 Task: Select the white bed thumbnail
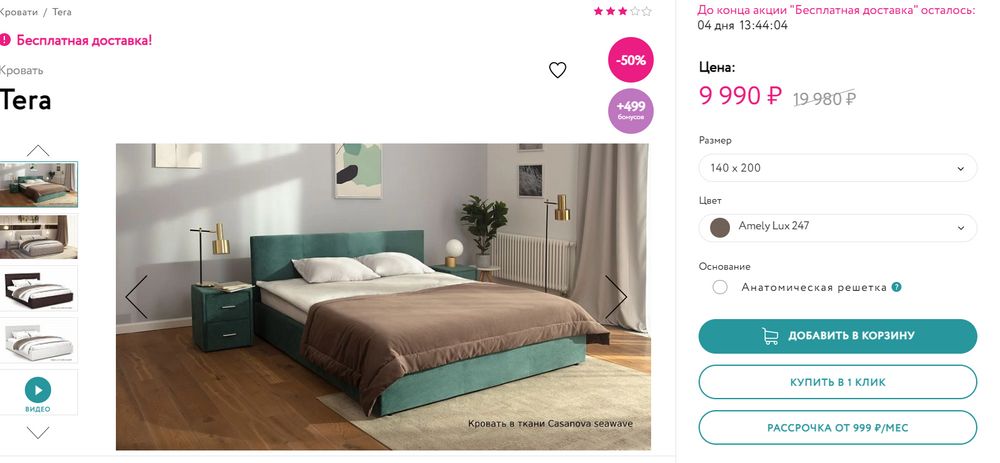(x=38, y=341)
